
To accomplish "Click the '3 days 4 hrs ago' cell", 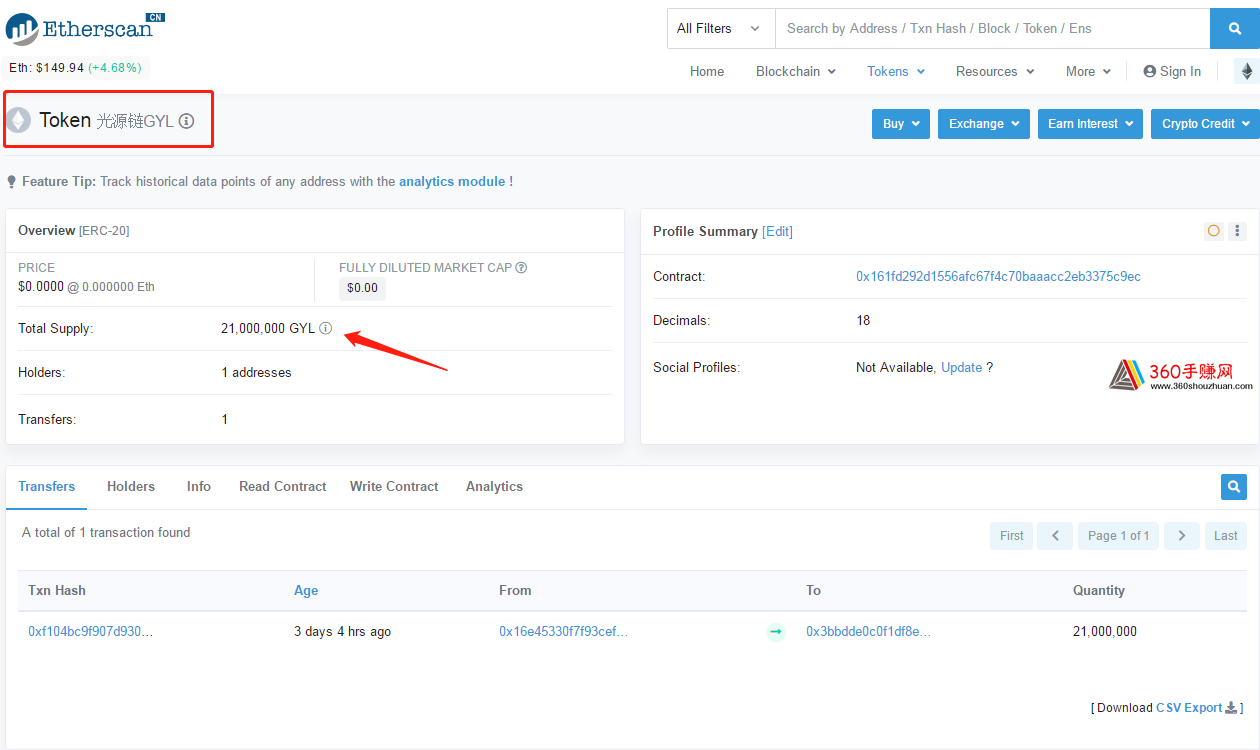I will (342, 632).
